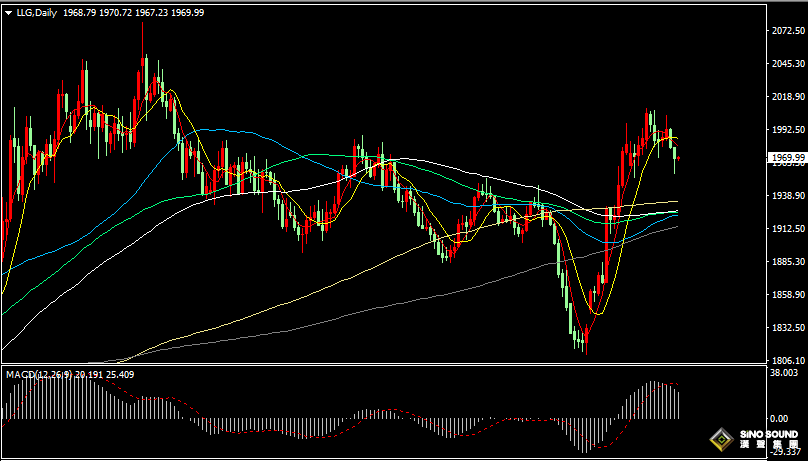Click the triangle arrow beside LLG,Daily
808x461 pixels.
(x=8, y=11)
